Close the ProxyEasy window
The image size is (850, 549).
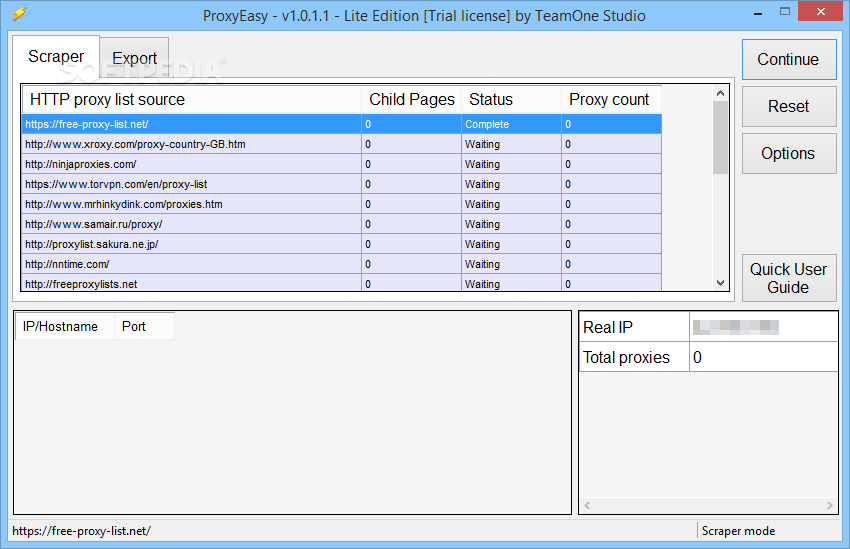pos(821,11)
